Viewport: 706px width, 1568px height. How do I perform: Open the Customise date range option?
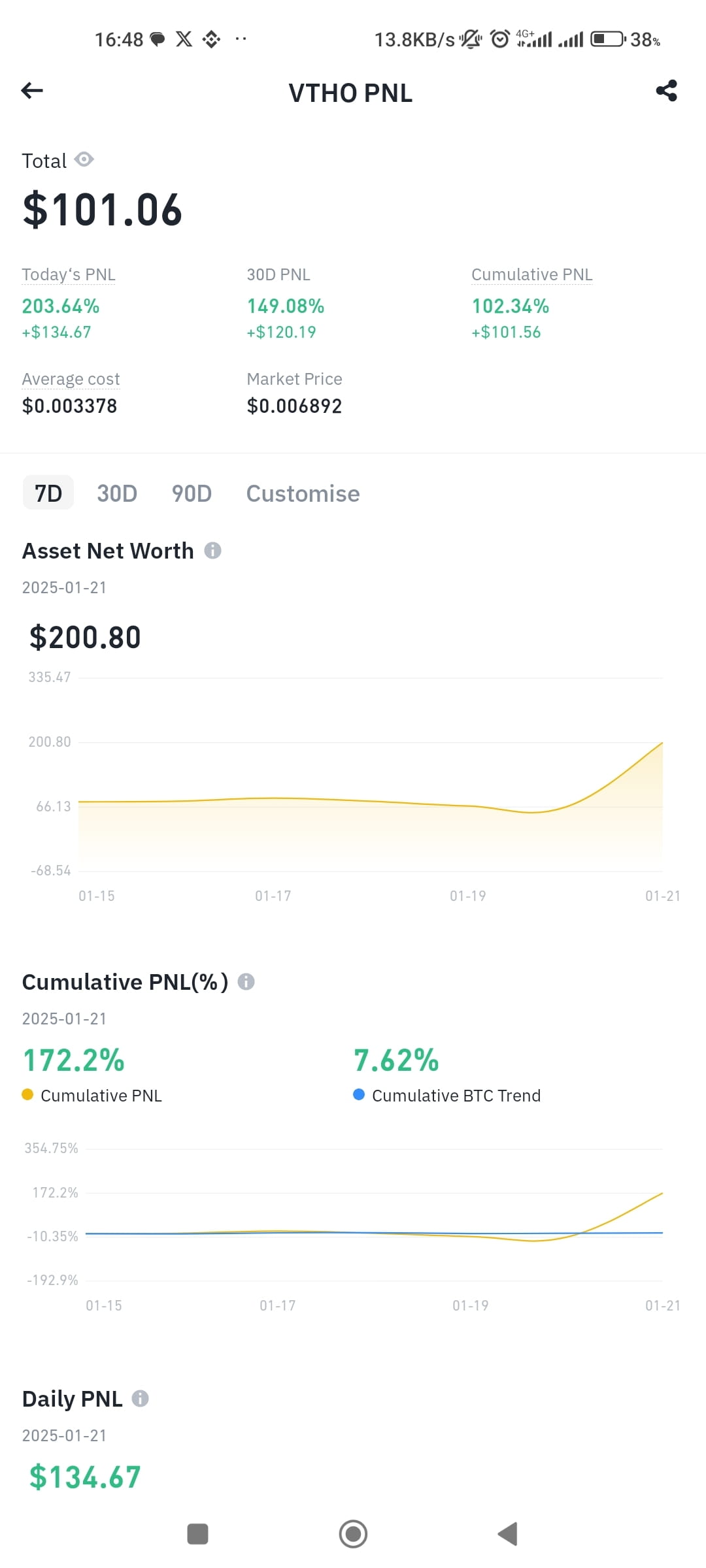pyautogui.click(x=303, y=493)
